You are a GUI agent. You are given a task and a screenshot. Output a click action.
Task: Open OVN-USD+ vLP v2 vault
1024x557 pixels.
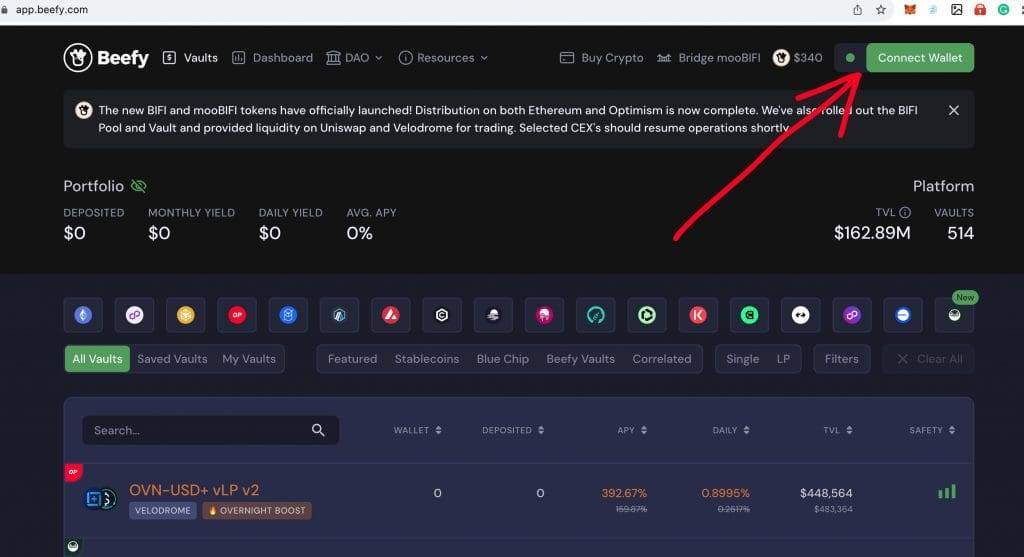(194, 490)
